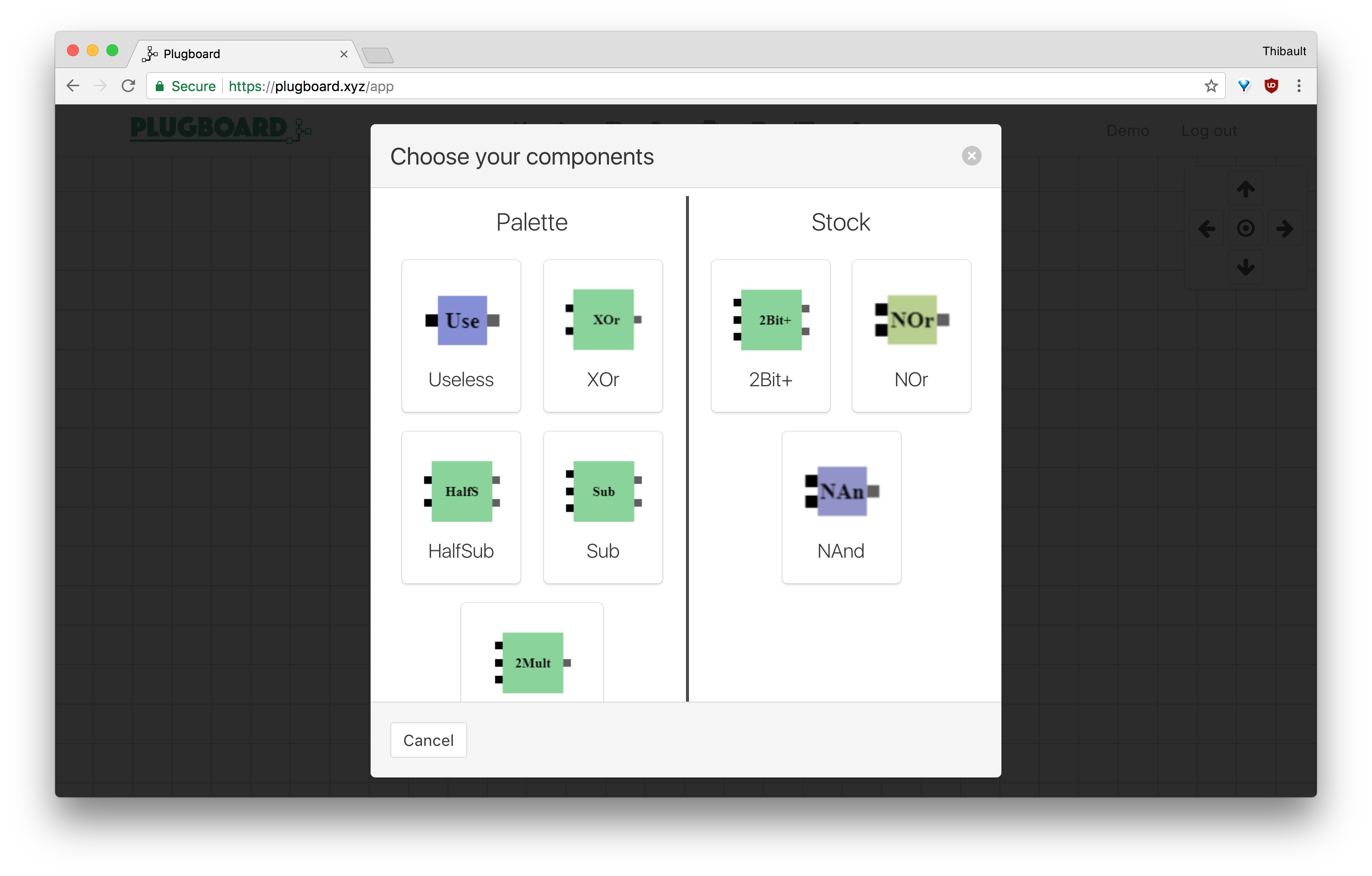Pick the HalfSub component
Image resolution: width=1372 pixels, height=876 pixels.
tap(460, 507)
